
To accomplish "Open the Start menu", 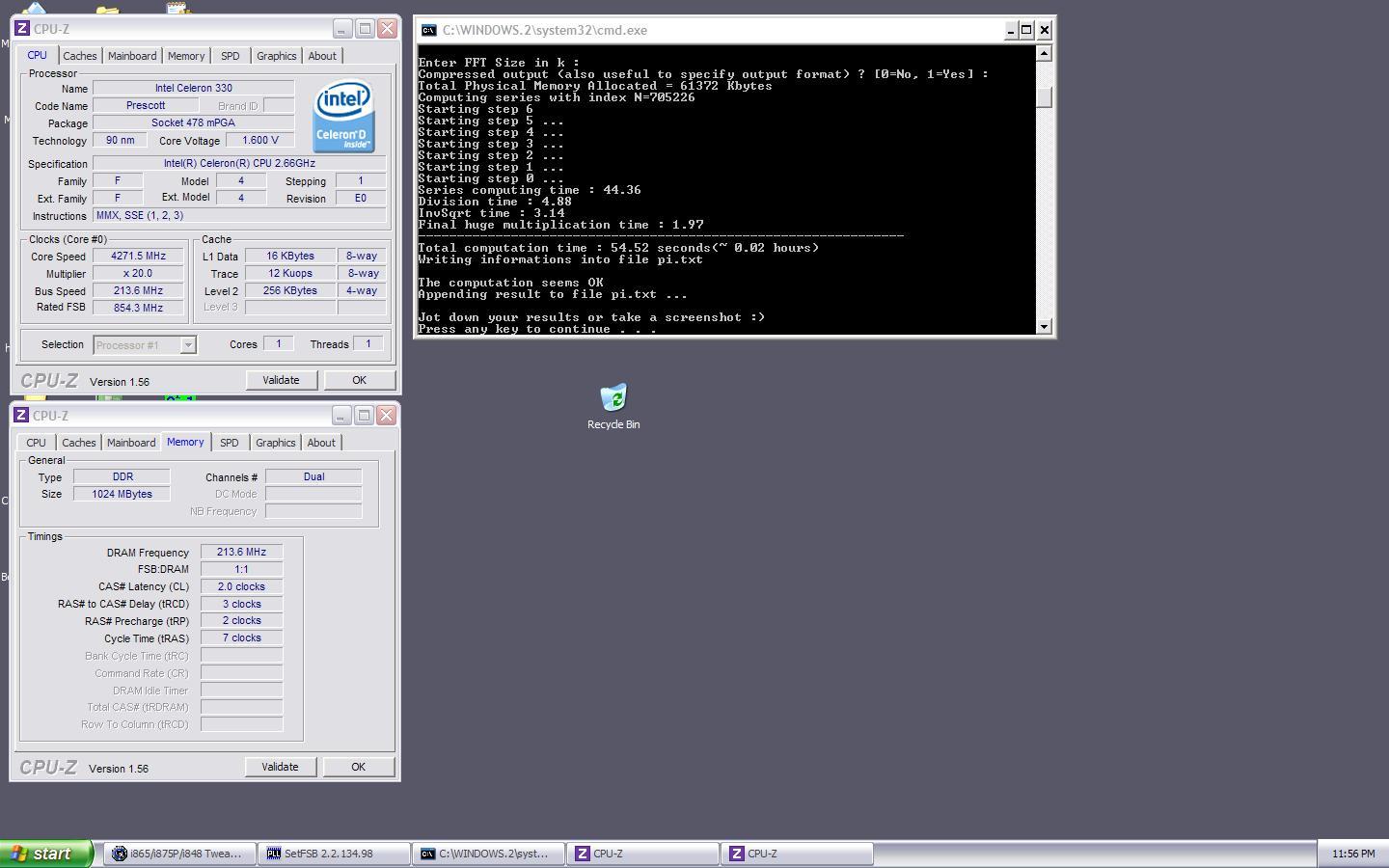I will coord(45,854).
